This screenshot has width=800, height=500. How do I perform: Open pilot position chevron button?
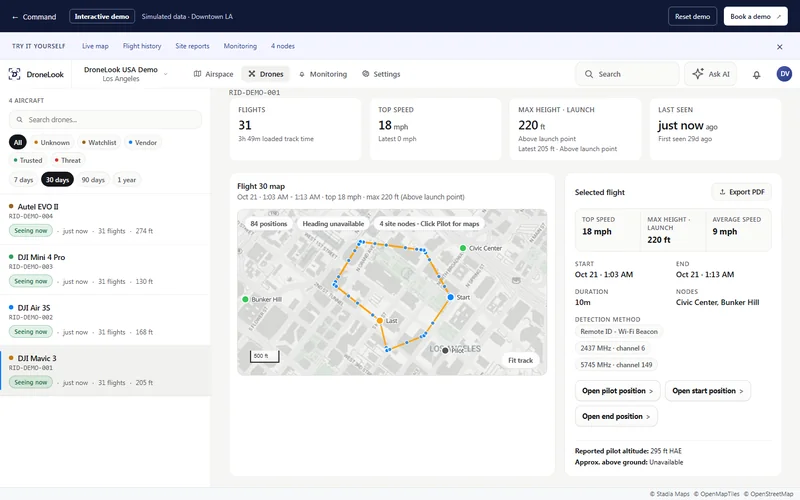click(617, 391)
